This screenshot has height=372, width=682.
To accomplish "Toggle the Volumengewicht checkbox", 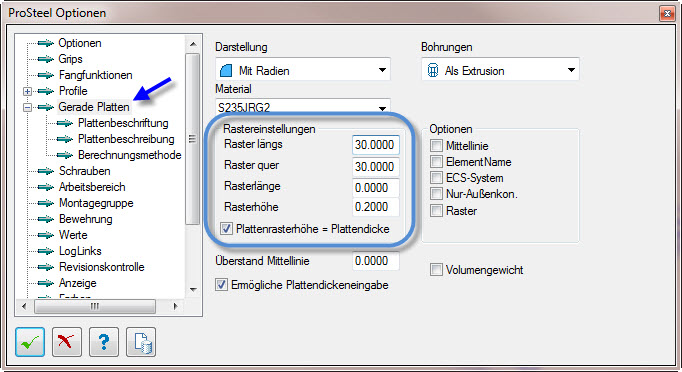I will coord(436,270).
